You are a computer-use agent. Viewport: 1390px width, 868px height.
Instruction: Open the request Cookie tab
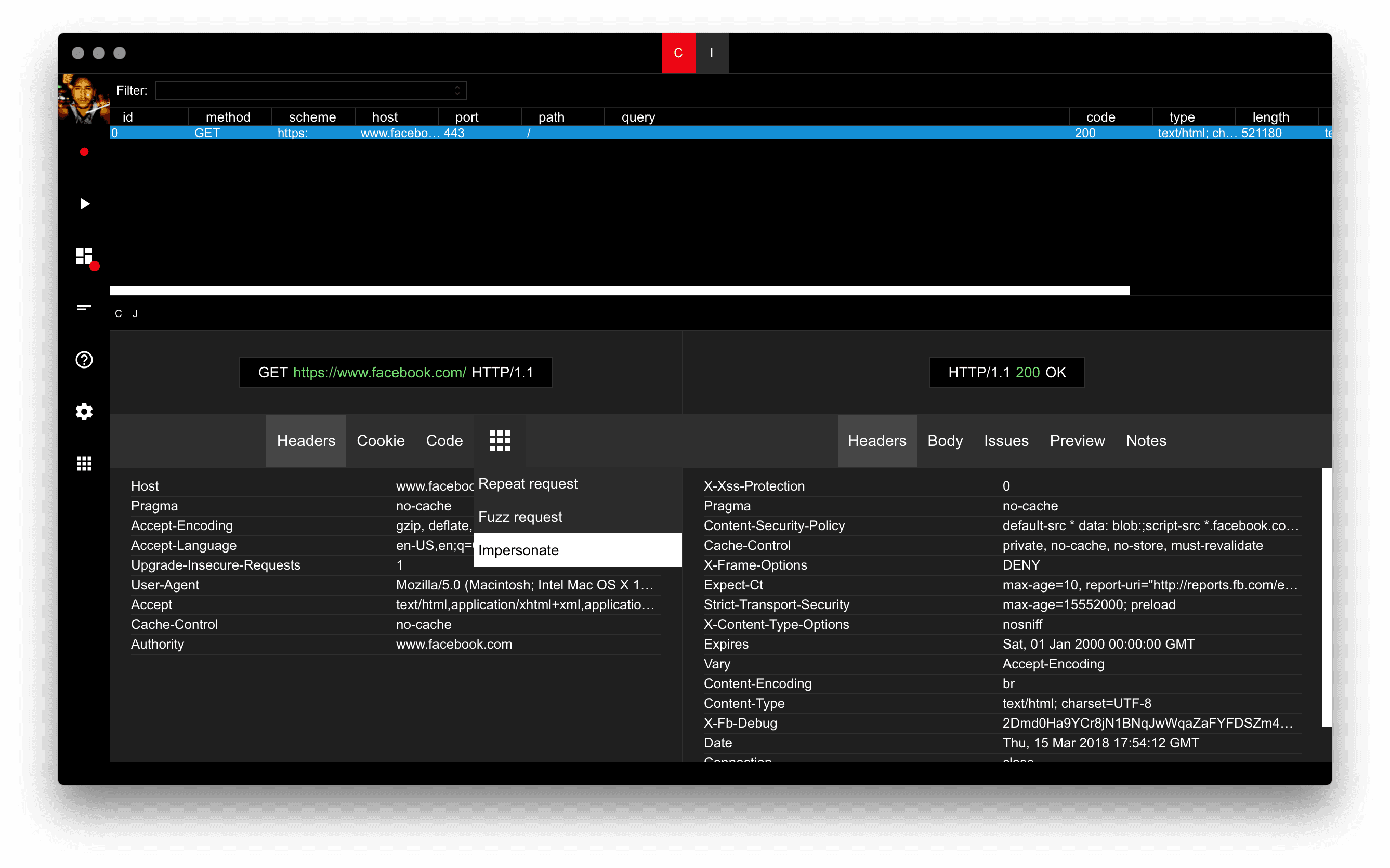tap(381, 441)
